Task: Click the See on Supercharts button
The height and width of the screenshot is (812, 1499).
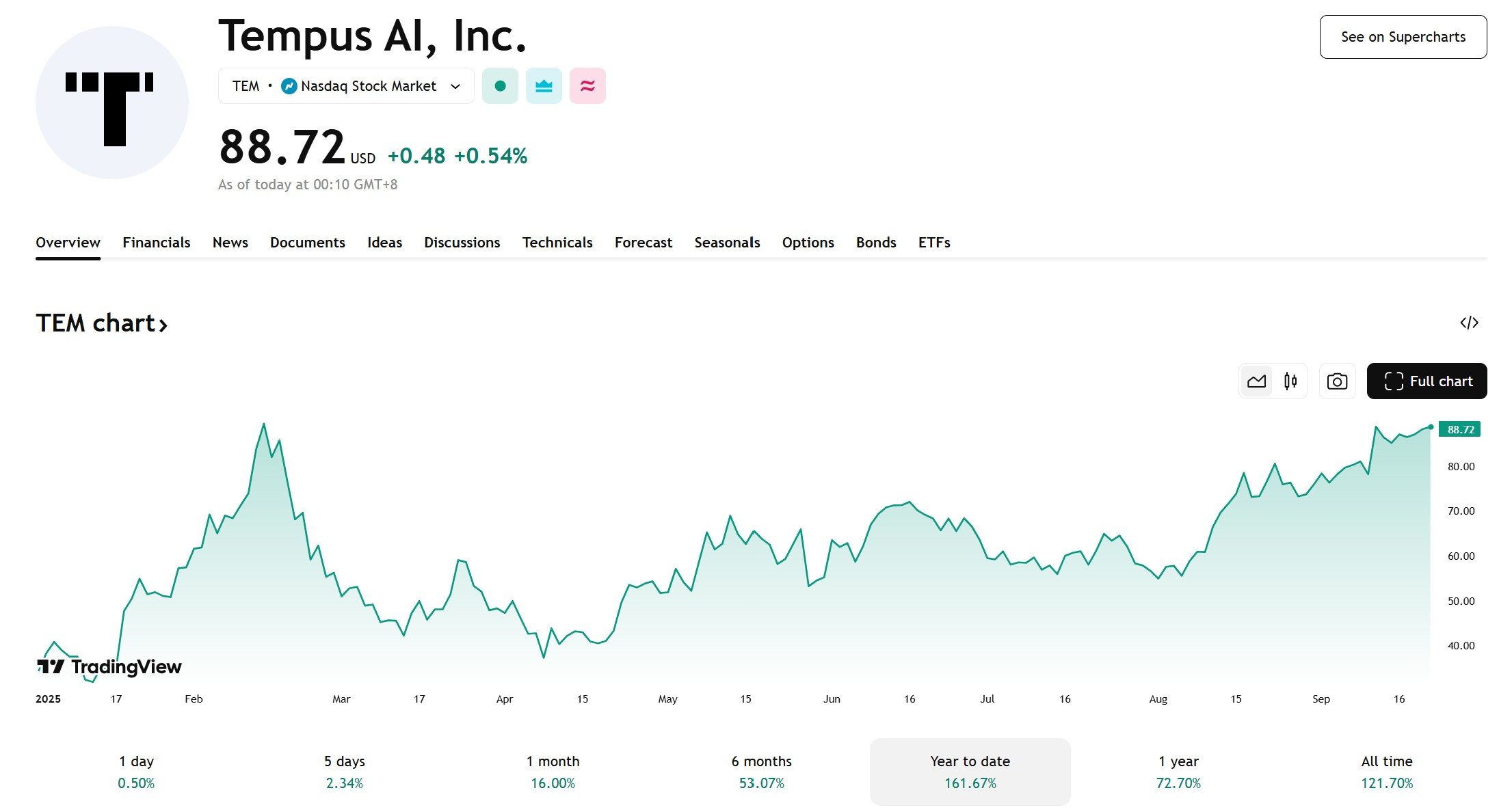Action: (x=1403, y=37)
